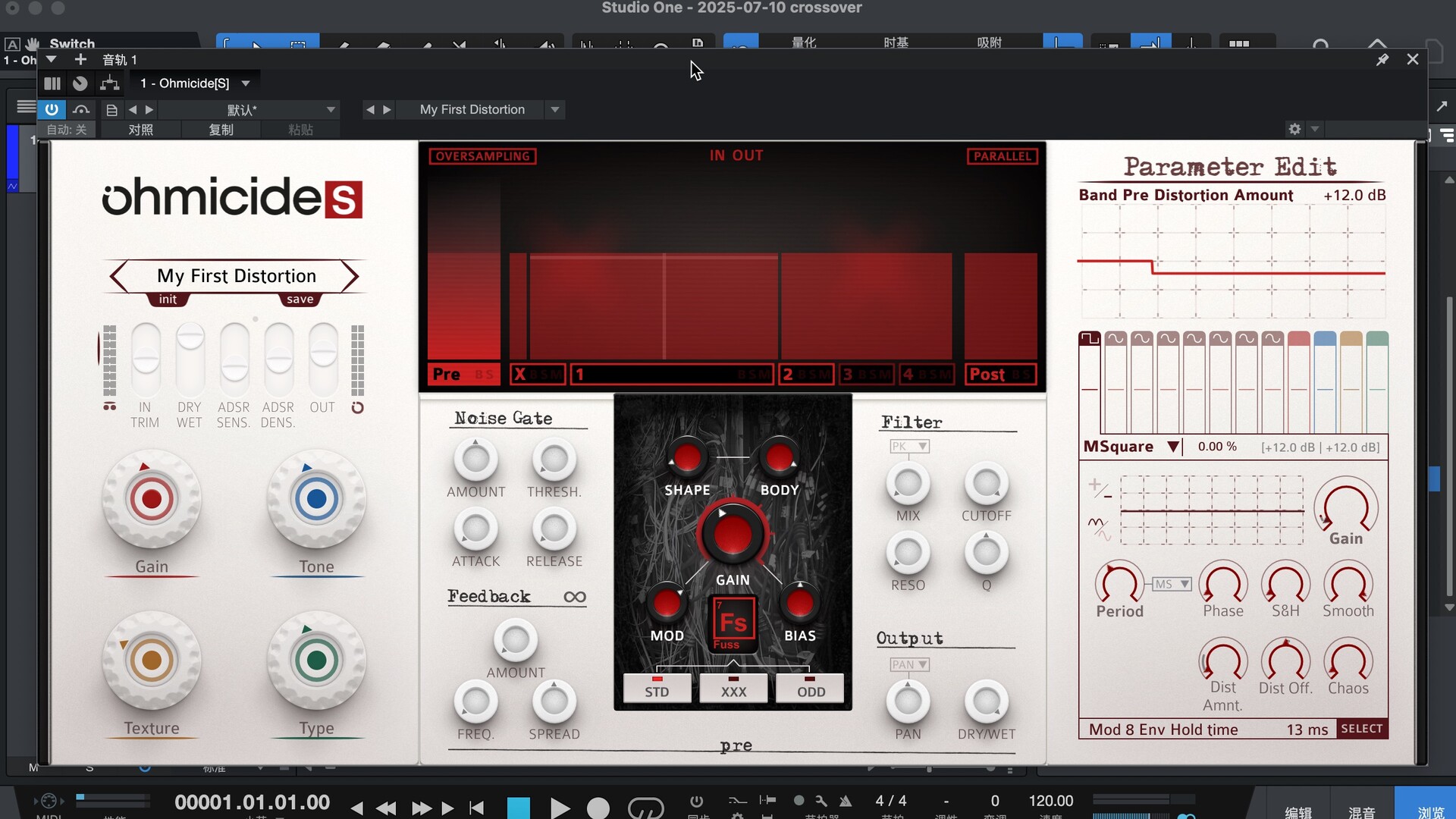Image resolution: width=1456 pixels, height=819 pixels.
Task: Toggle the OVERSAMPLING switch
Action: click(482, 156)
